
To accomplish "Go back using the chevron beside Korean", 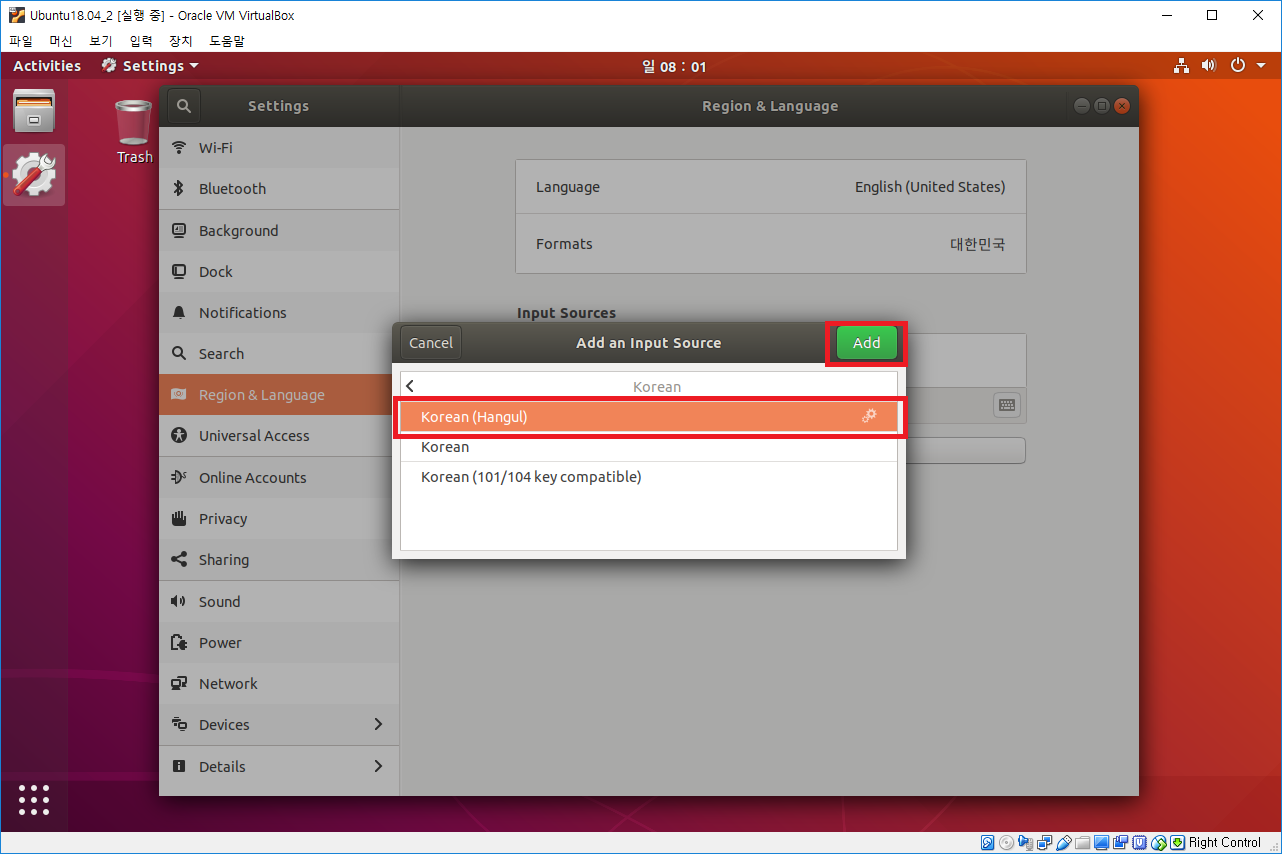I will (x=410, y=386).
